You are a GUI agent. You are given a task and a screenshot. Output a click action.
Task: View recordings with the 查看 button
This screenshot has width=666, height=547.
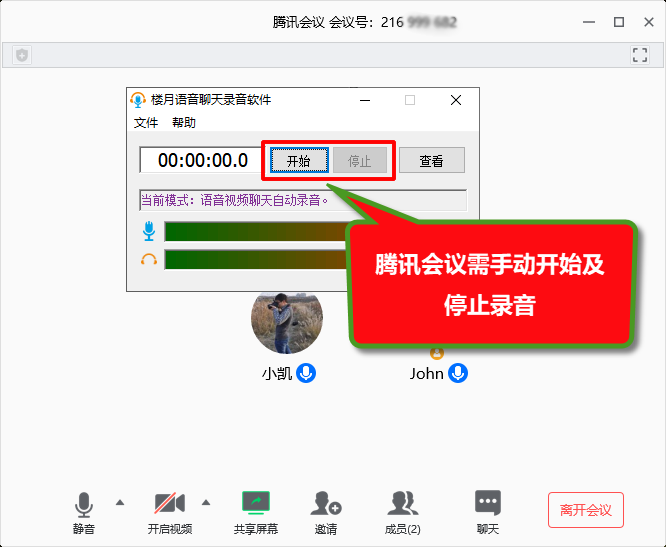tap(432, 161)
